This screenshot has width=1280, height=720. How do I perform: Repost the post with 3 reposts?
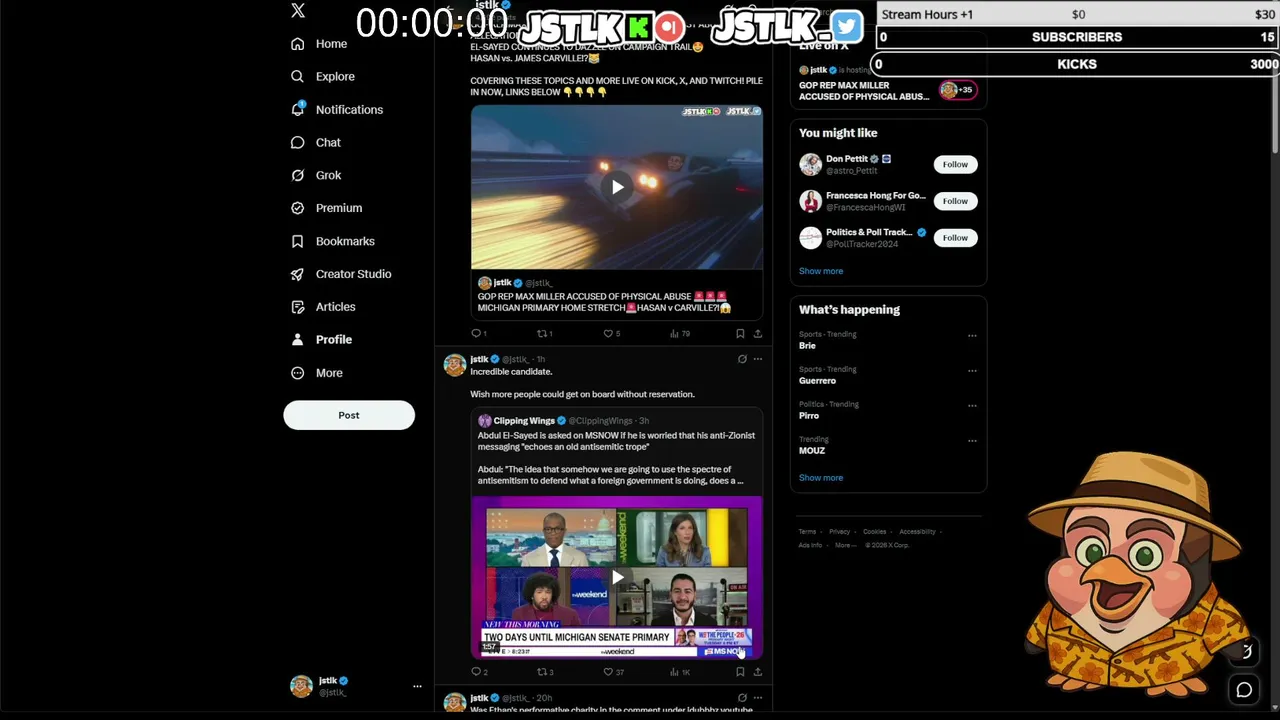tap(545, 672)
